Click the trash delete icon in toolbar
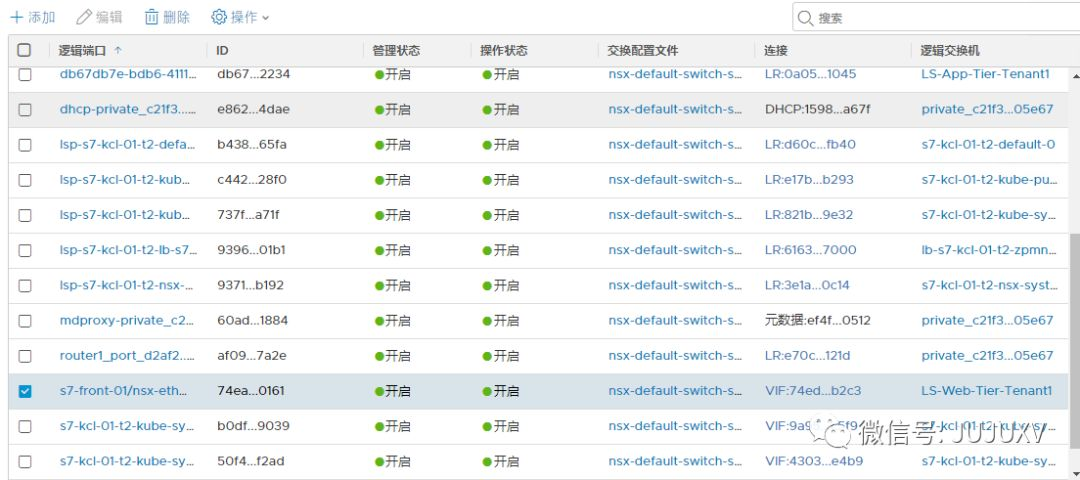Viewport: 1080px width, 480px height. point(151,17)
